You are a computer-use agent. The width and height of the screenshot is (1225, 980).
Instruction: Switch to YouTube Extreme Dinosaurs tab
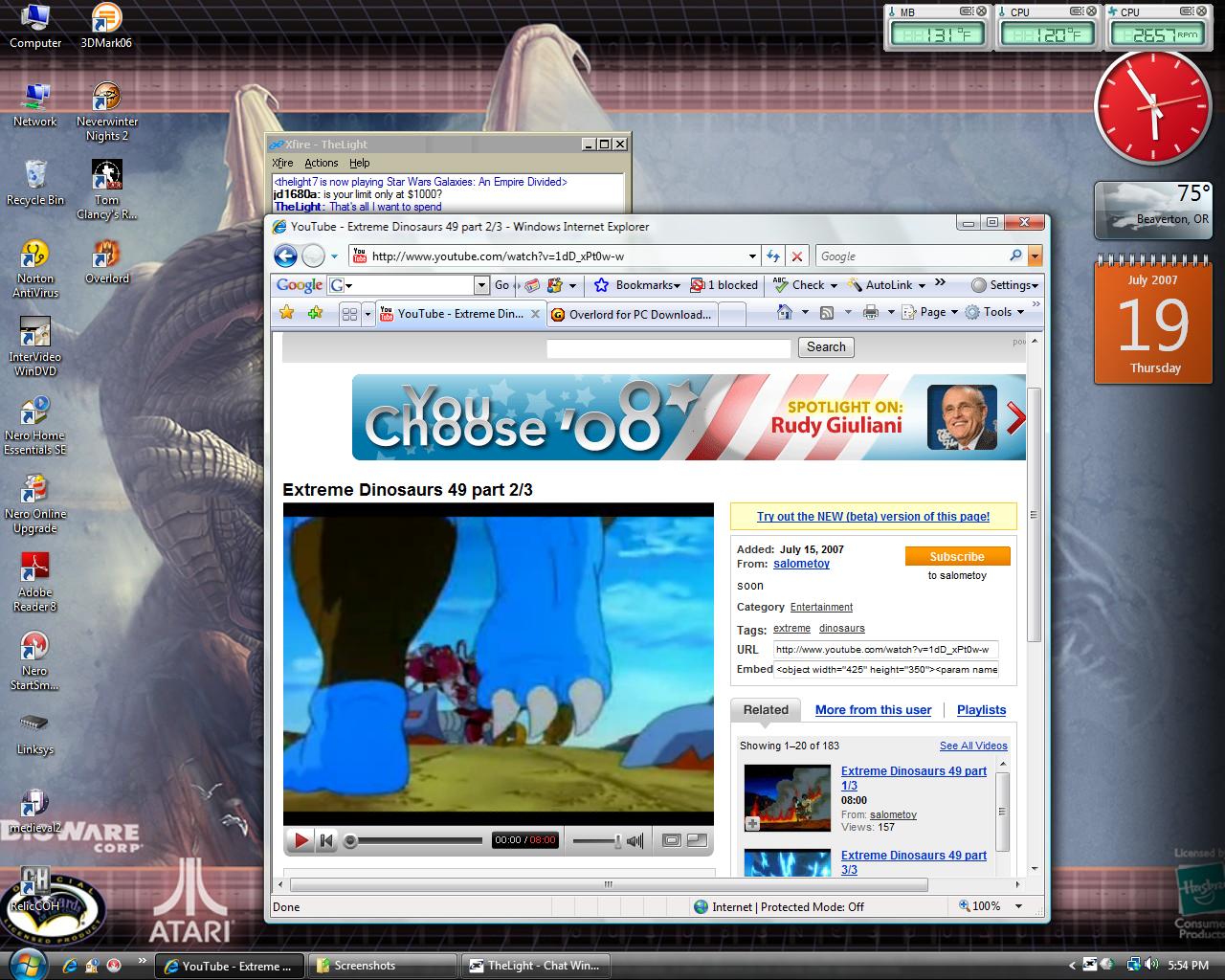click(460, 314)
